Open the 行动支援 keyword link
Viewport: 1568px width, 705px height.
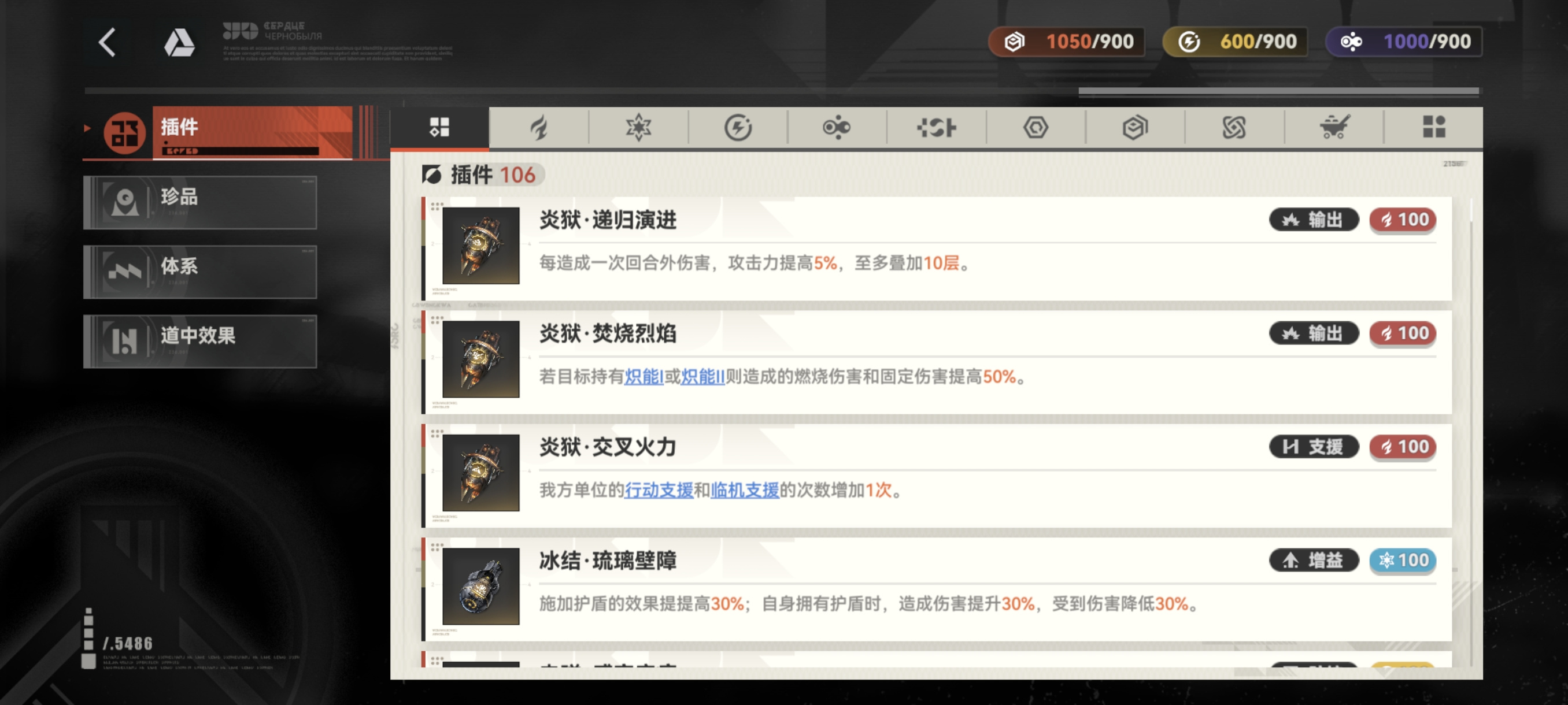[659, 489]
